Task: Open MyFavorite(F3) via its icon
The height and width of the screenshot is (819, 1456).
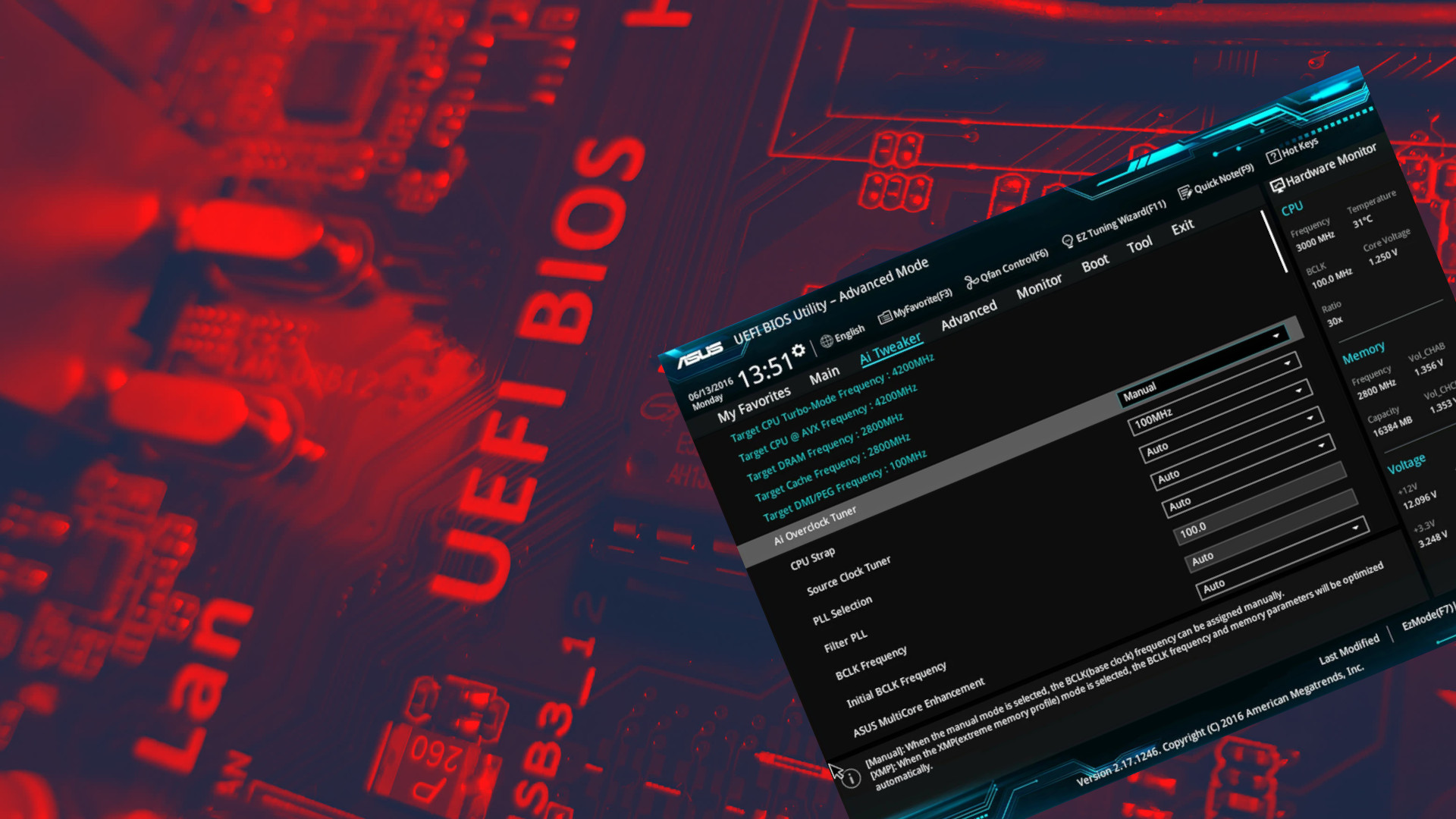Action: click(x=884, y=318)
